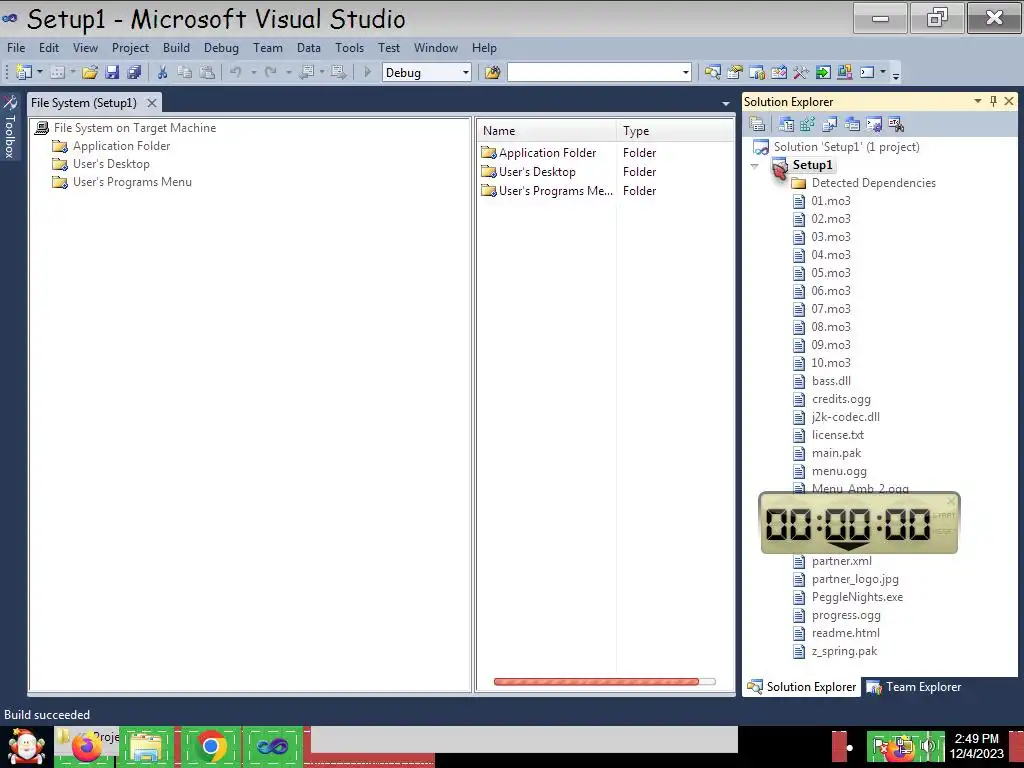
Task: Close the Solution Explorer panel
Action: [1009, 101]
